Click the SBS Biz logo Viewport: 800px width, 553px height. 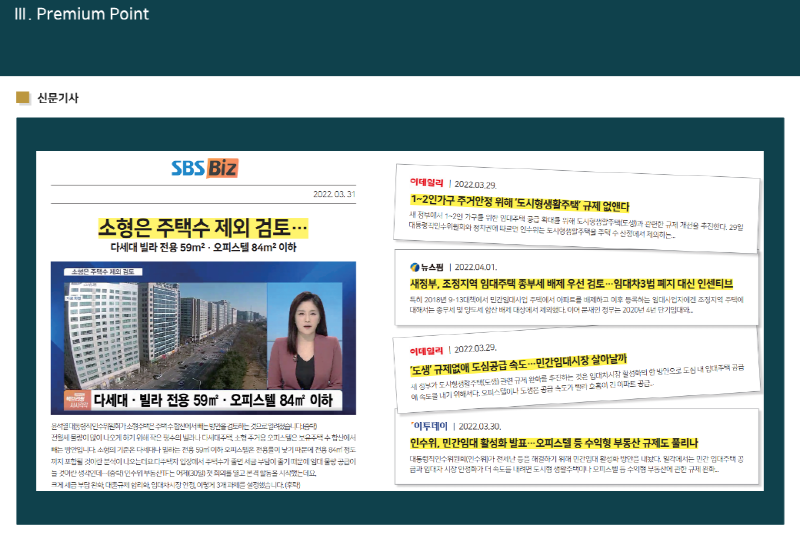[x=204, y=168]
